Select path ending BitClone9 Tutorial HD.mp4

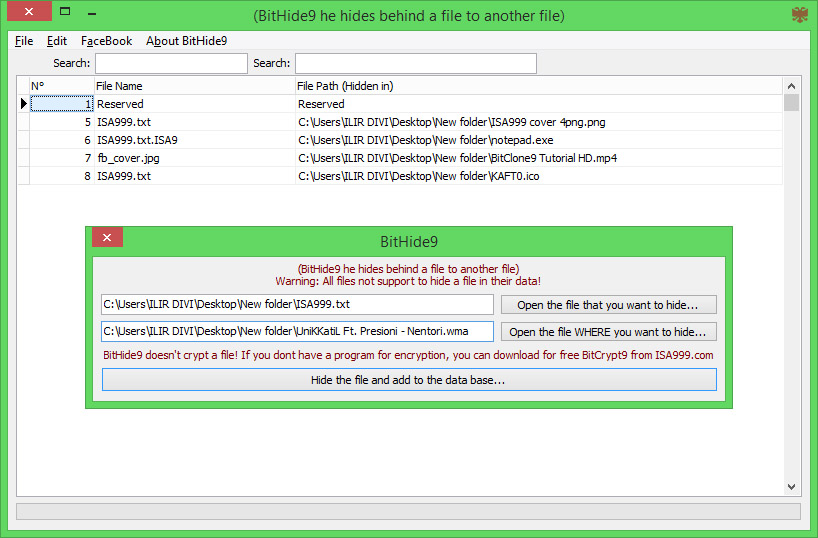(538, 158)
